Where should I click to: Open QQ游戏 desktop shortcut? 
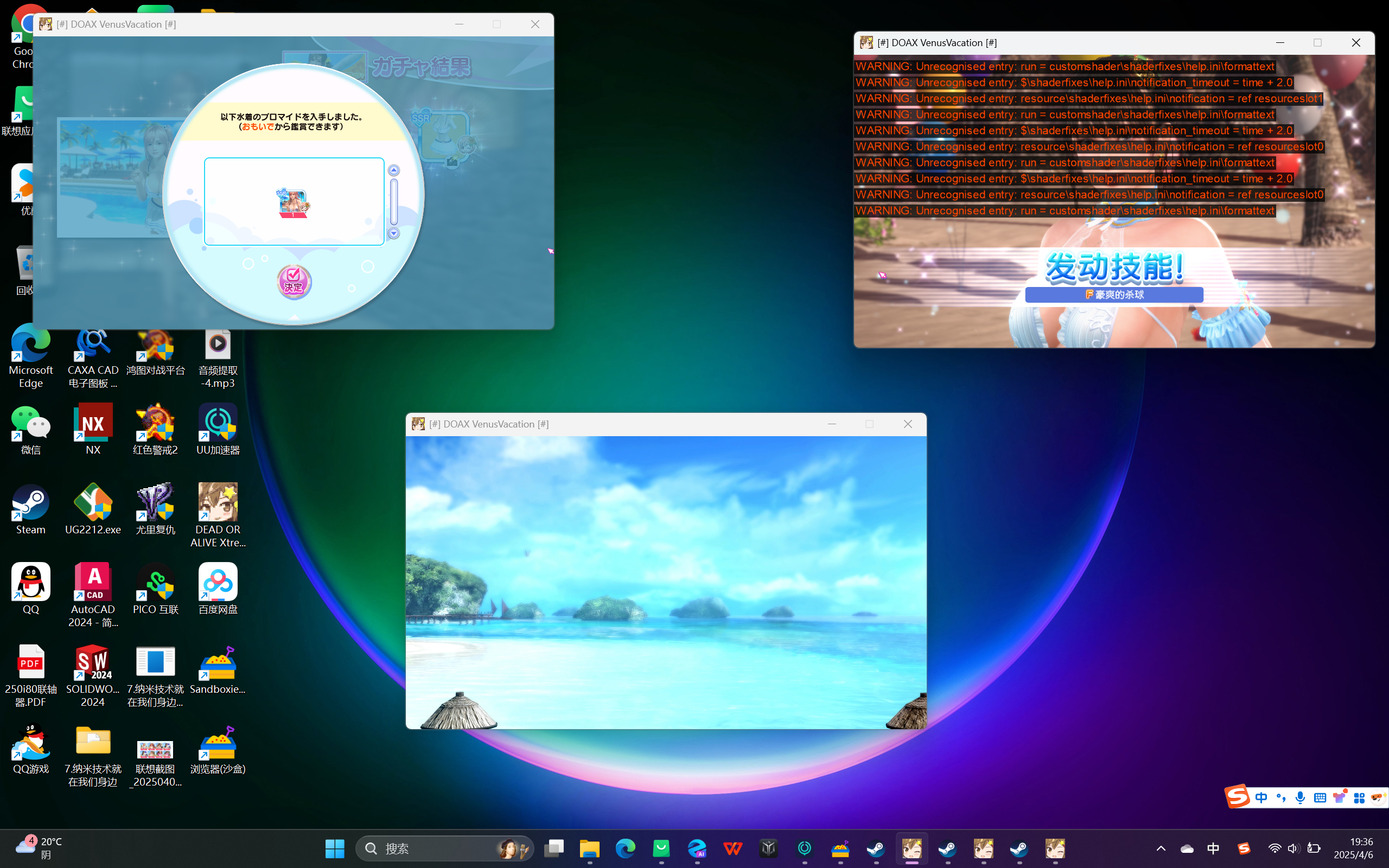point(30,749)
